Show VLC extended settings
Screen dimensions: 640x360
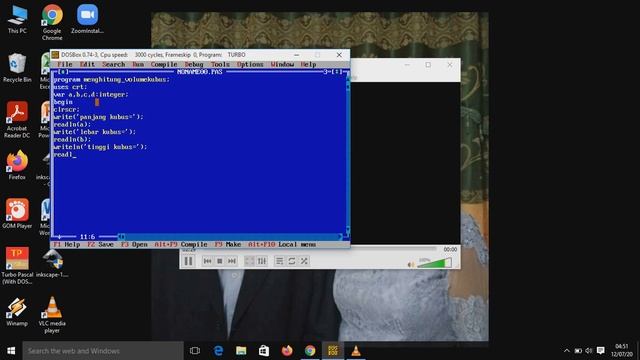pos(262,261)
